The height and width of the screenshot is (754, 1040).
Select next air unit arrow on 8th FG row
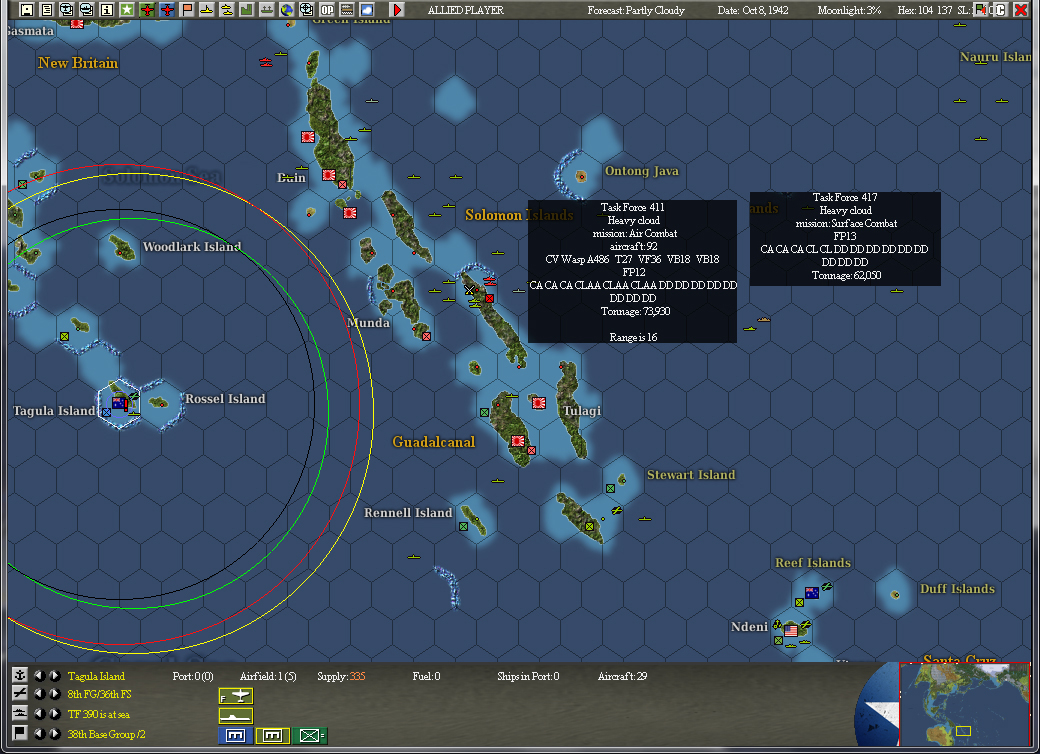[x=55, y=694]
